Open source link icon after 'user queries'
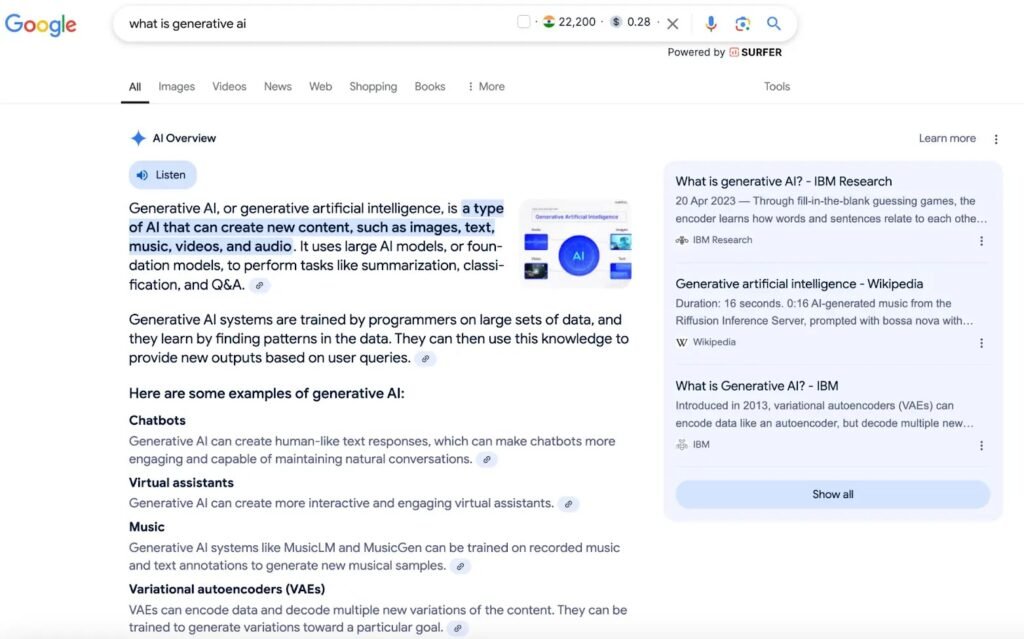 click(425, 359)
